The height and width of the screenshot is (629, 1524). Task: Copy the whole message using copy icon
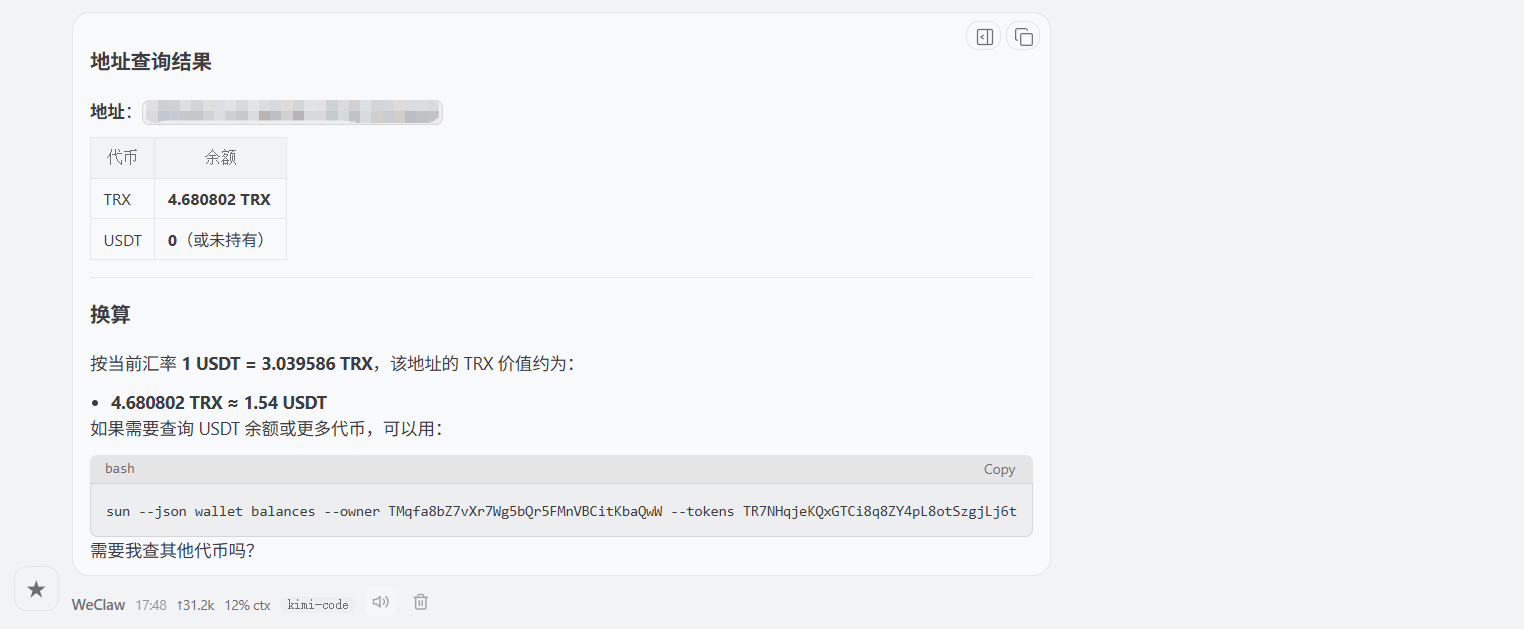pyautogui.click(x=1023, y=37)
